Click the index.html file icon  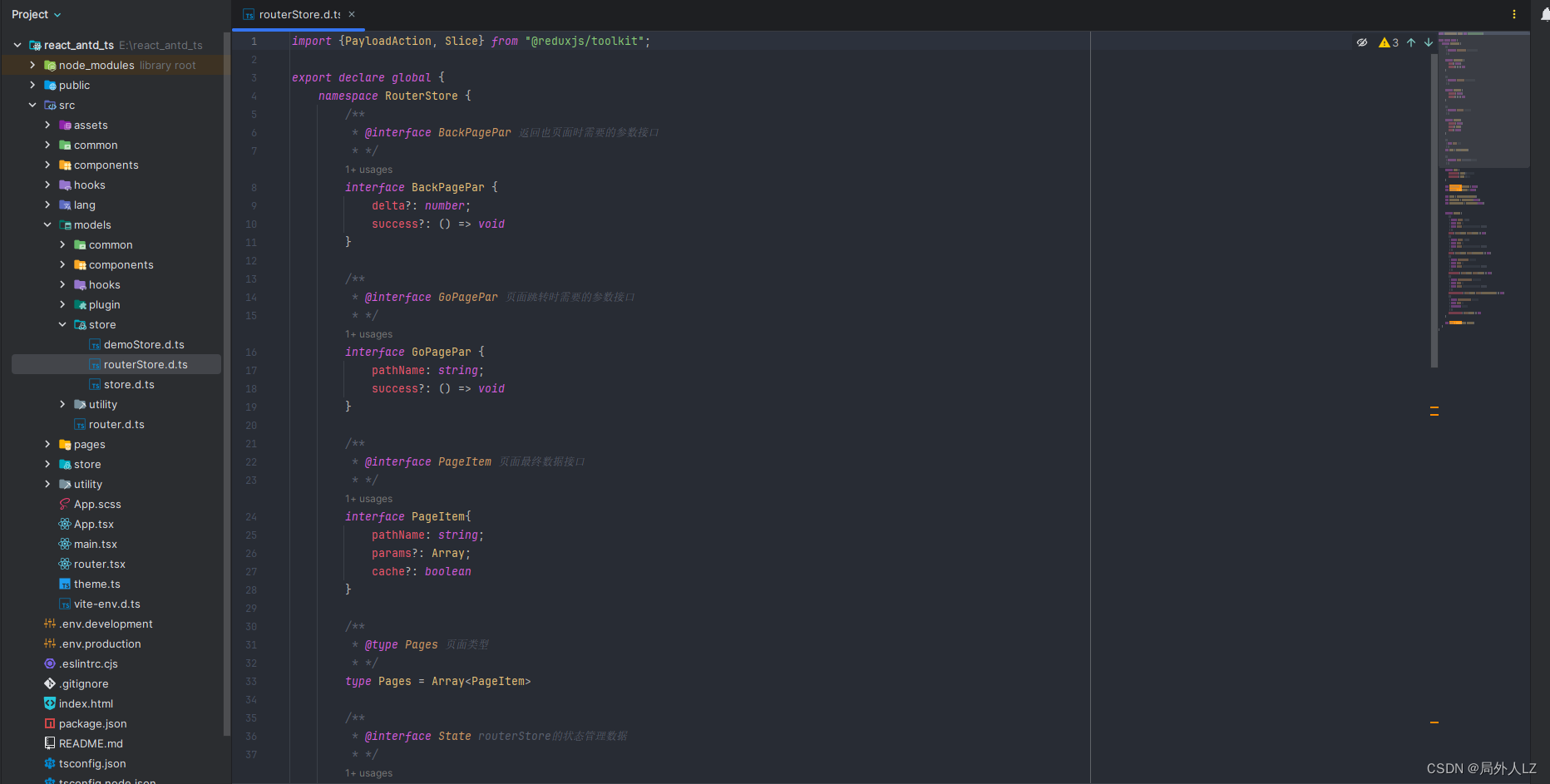click(50, 703)
